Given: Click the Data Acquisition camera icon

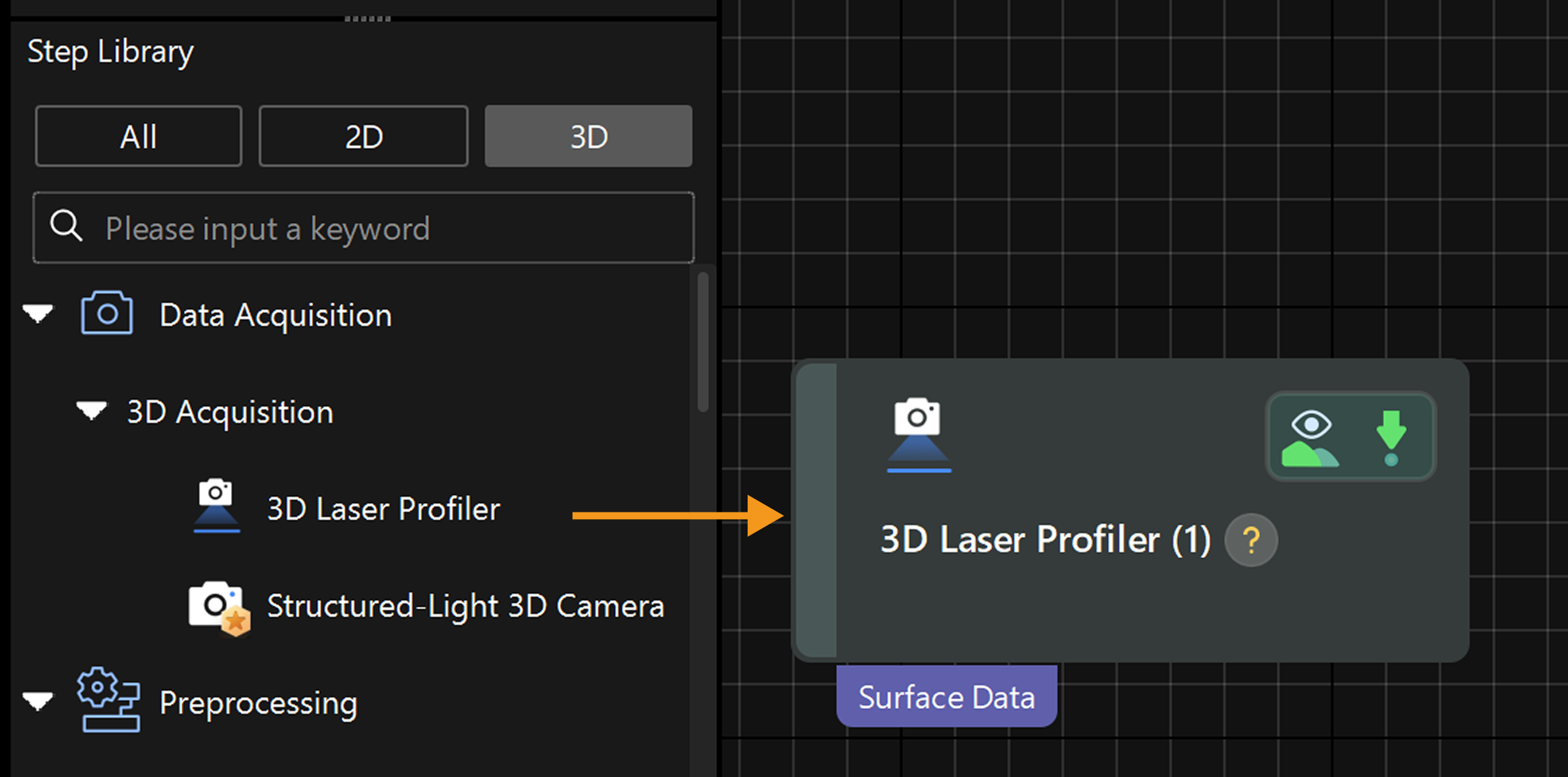Looking at the screenshot, I should tap(106, 313).
